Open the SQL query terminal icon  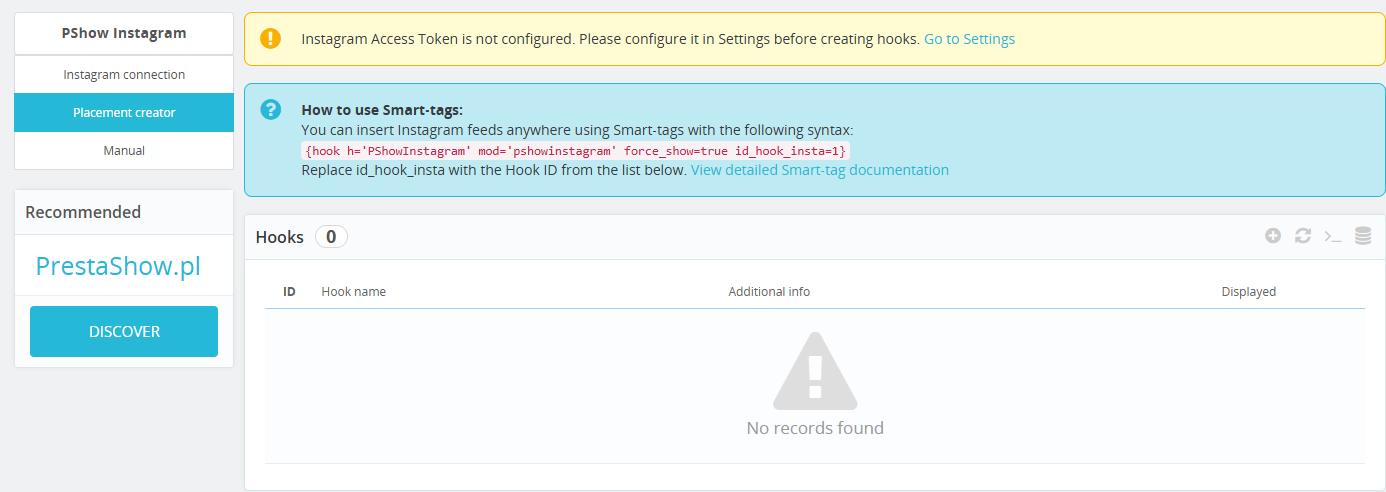coord(1333,236)
